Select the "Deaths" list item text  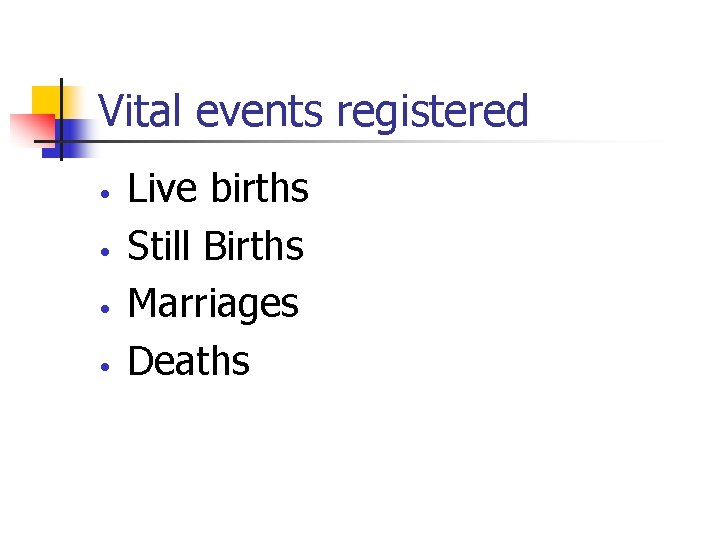pyautogui.click(x=189, y=361)
